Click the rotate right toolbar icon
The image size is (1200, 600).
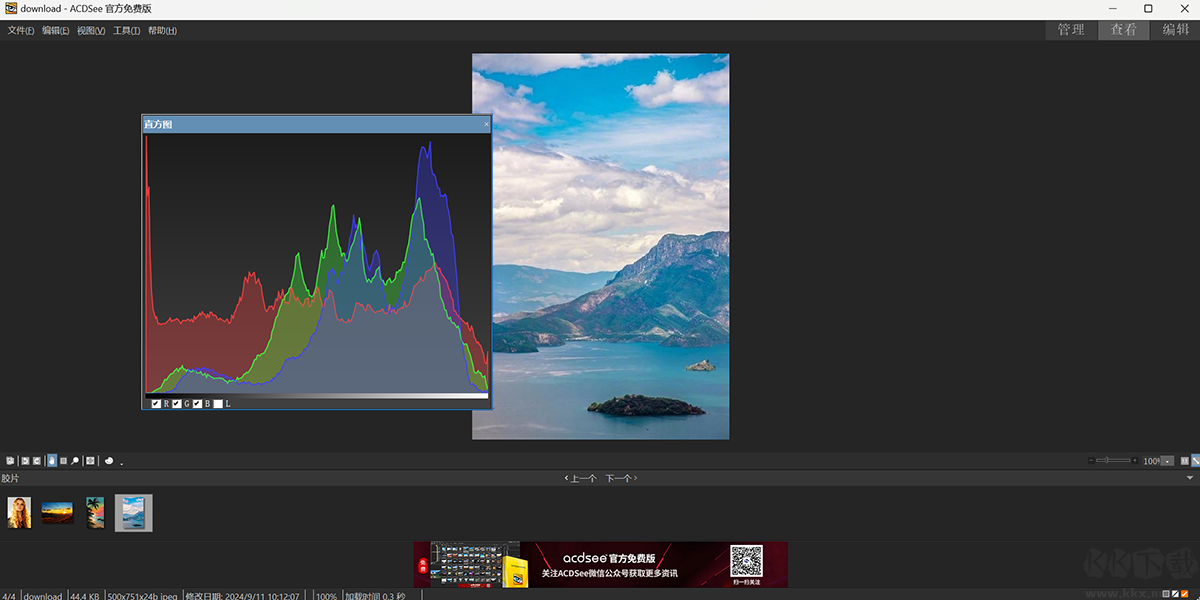pos(37,461)
